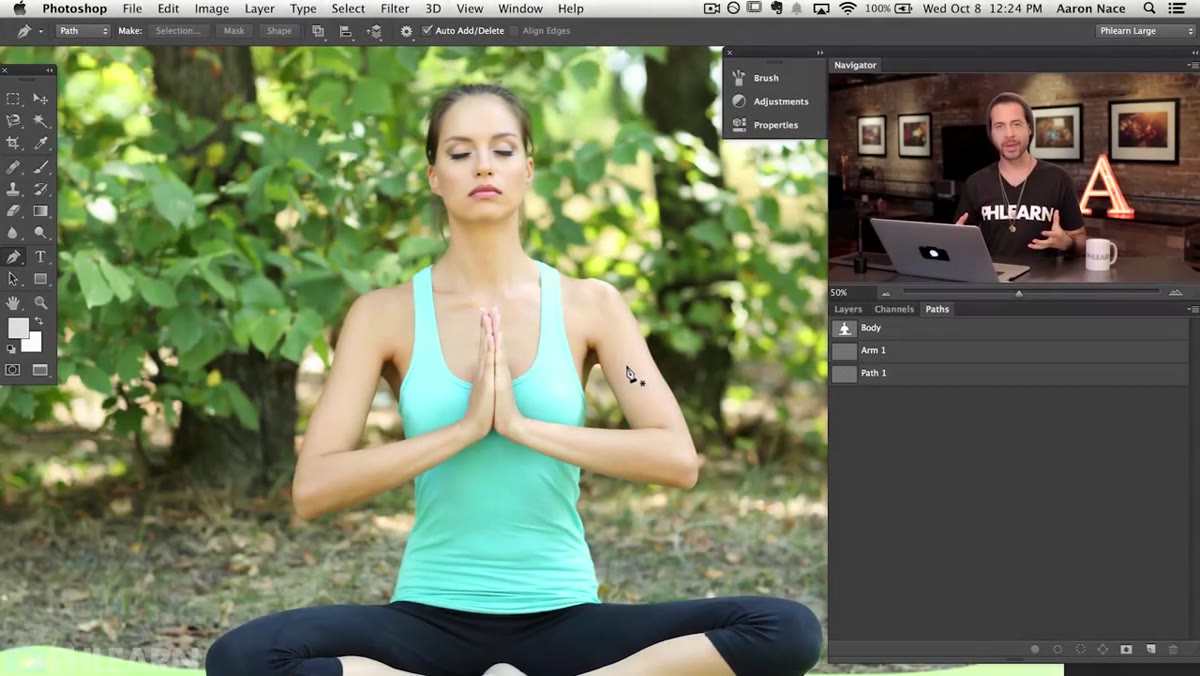Click the foreground color swatch

(x=18, y=328)
